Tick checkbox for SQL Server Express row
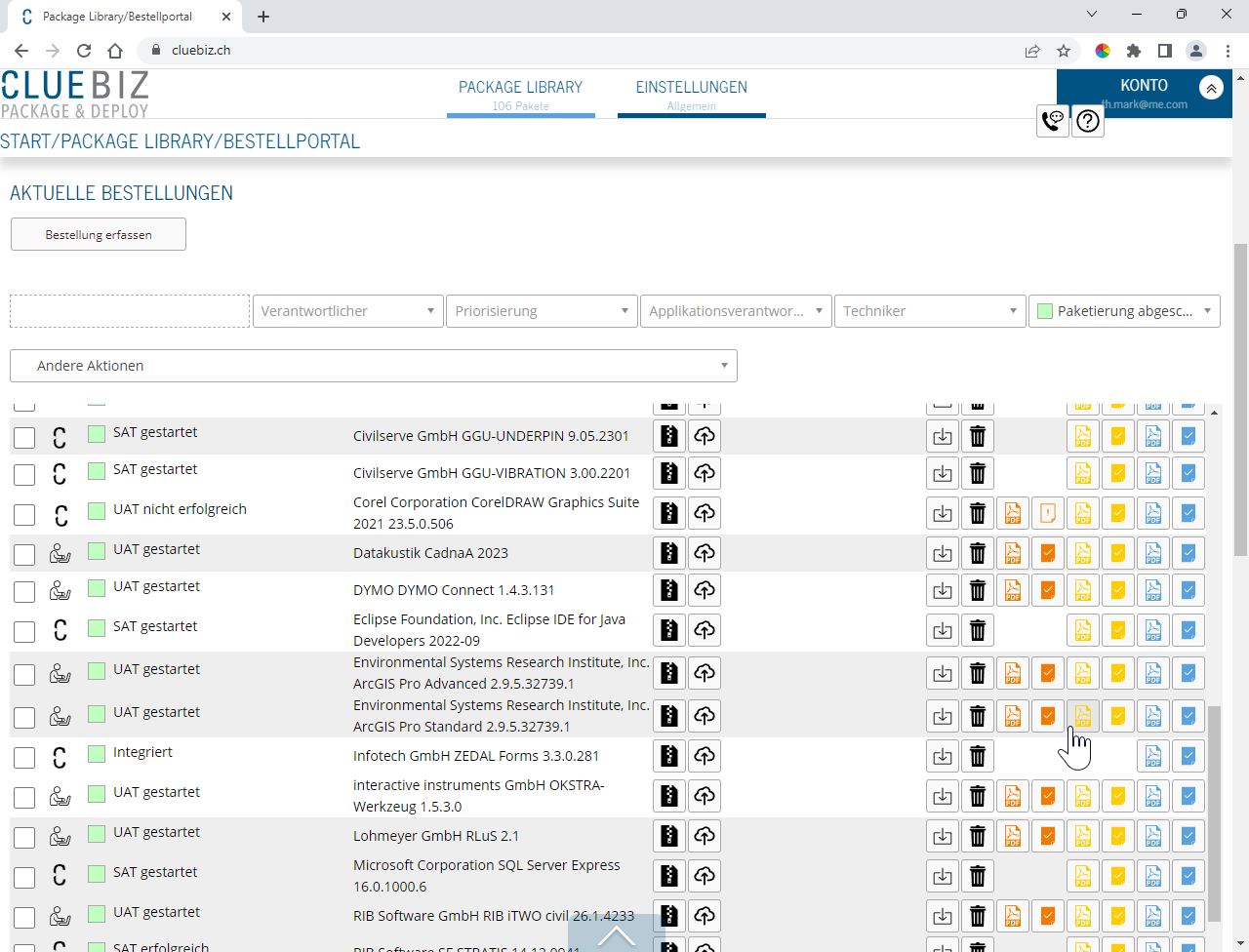 24,878
